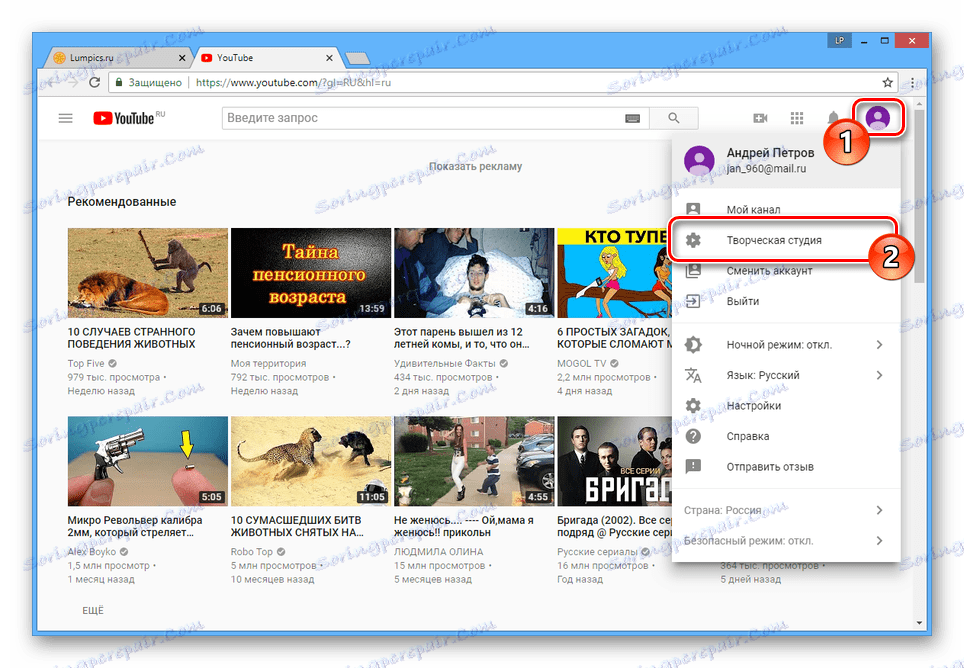Open the on-screen keyboard in the search bar

click(x=633, y=117)
